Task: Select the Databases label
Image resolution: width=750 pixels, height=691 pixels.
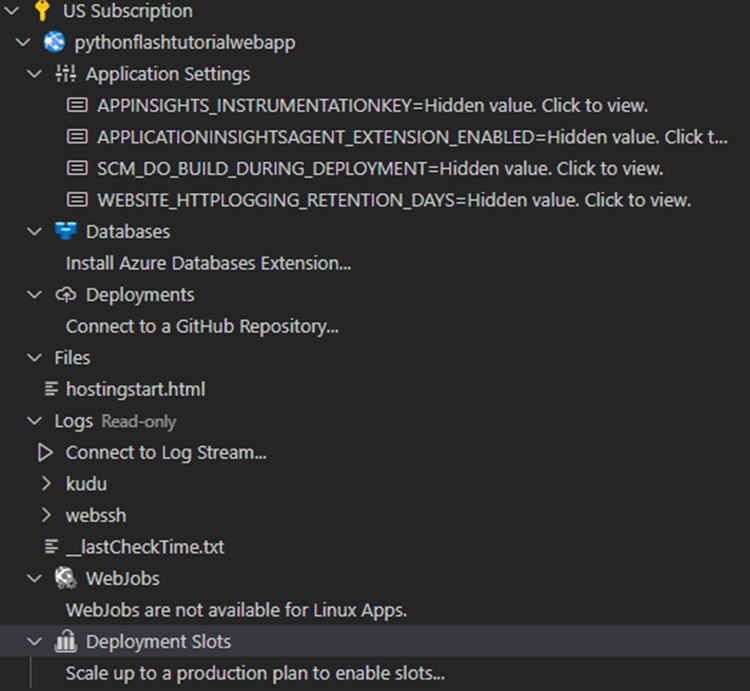Action: coord(128,231)
